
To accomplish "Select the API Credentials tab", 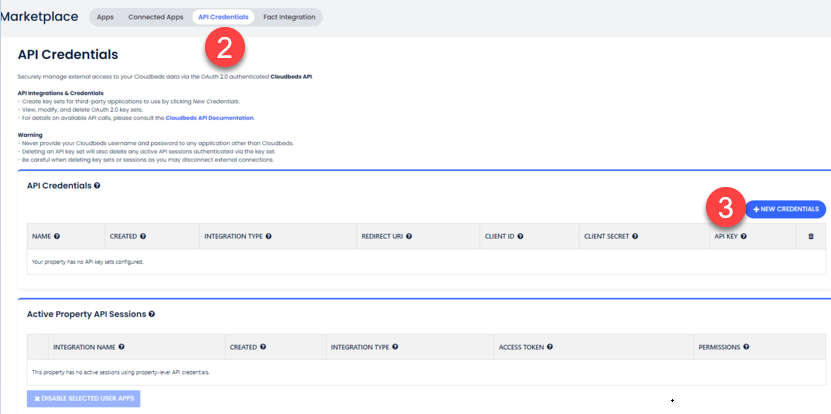I will click(223, 17).
